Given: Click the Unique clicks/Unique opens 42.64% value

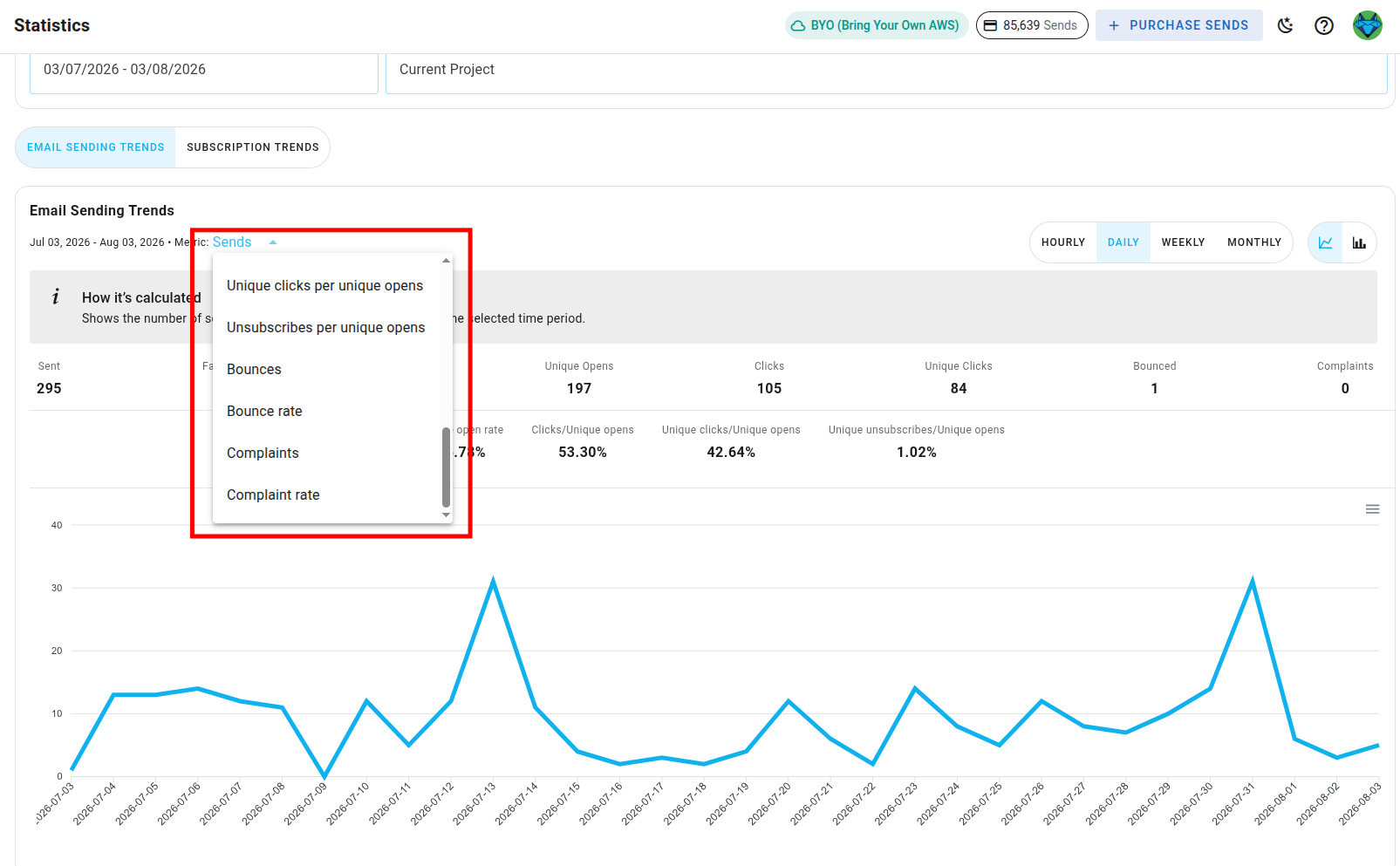Looking at the screenshot, I should click(731, 453).
